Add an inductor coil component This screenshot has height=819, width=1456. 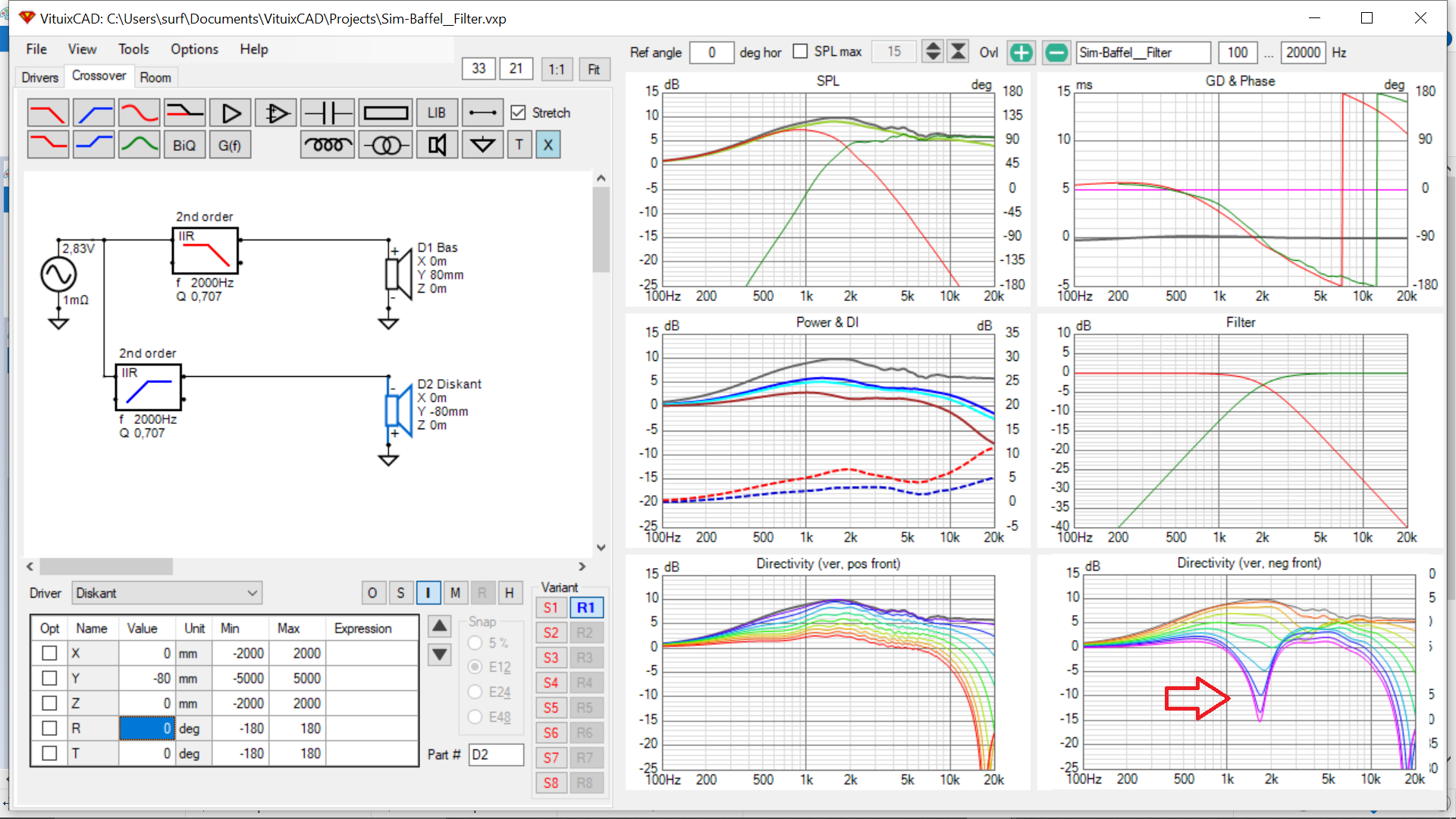tap(328, 144)
